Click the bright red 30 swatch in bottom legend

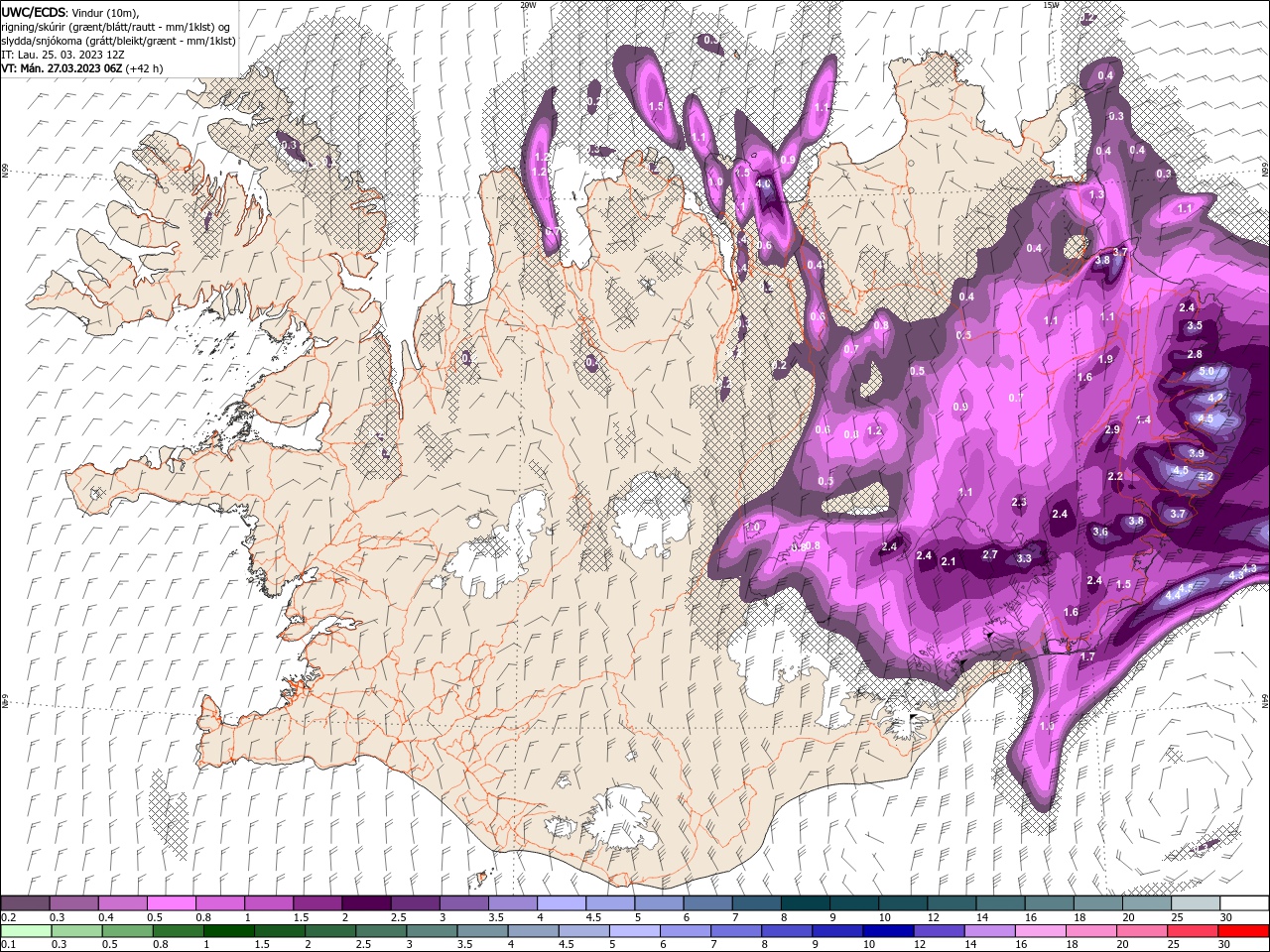pos(1244,931)
